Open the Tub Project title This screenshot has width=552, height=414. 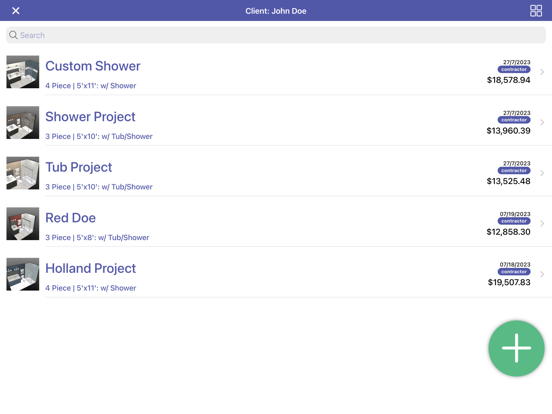coord(79,167)
